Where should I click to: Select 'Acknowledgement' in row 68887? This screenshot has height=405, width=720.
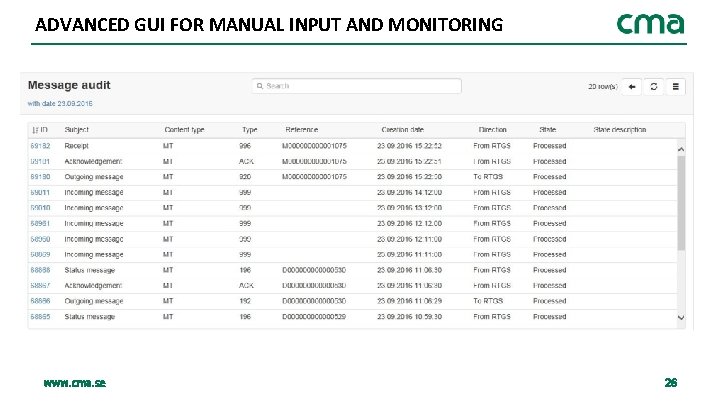tap(93, 286)
